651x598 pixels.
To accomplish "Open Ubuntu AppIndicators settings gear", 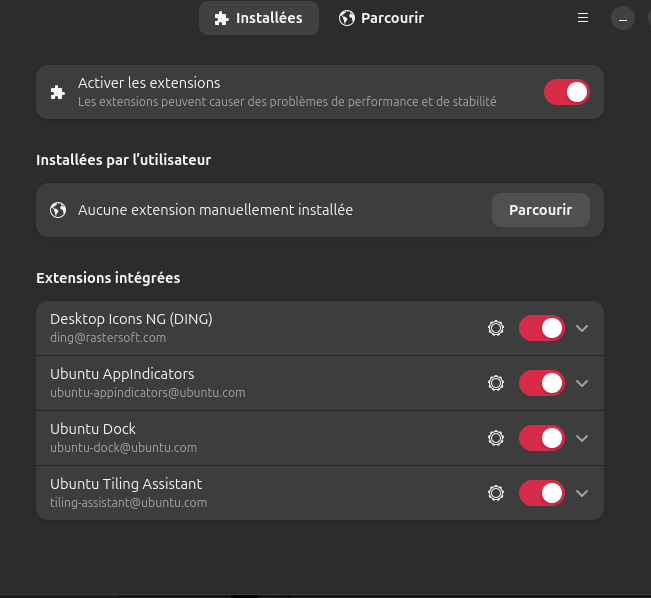I will (x=495, y=383).
